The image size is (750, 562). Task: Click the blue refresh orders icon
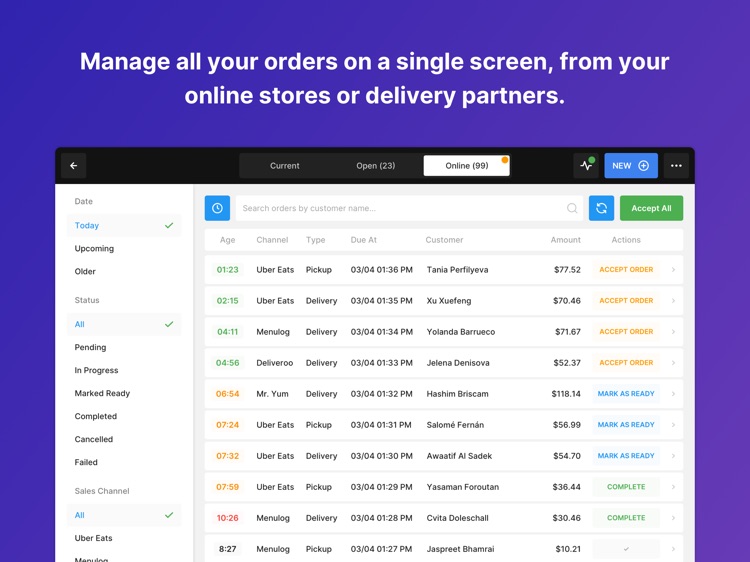pyautogui.click(x=601, y=208)
